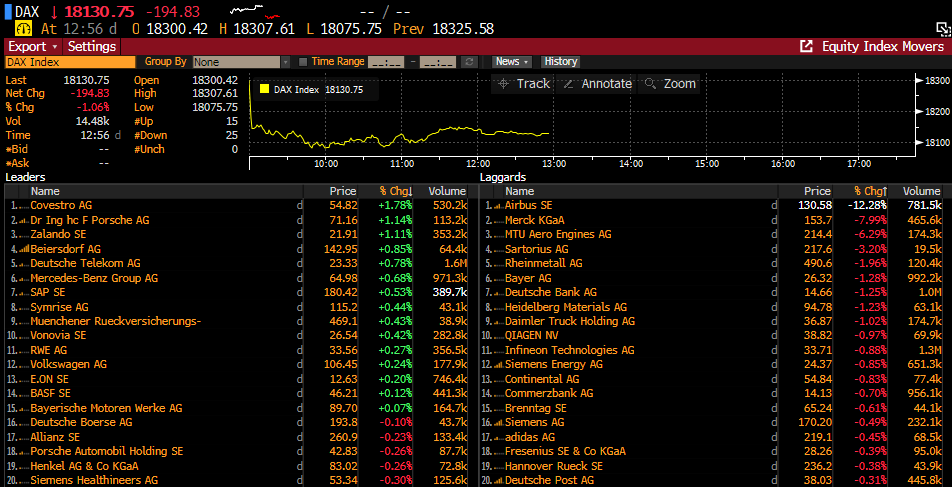Click the pop-out icon beside Equity Index Movers

[806, 47]
